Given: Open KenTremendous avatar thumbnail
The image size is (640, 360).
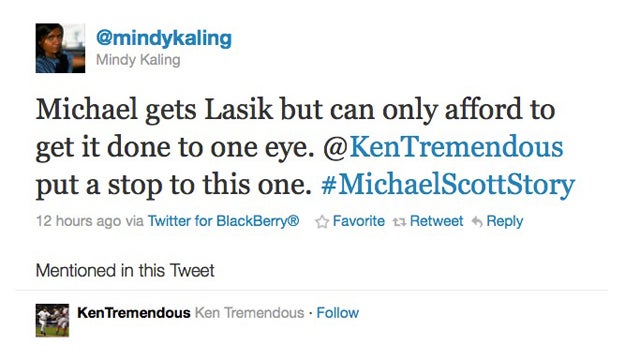Looking at the screenshot, I should coord(52,320).
